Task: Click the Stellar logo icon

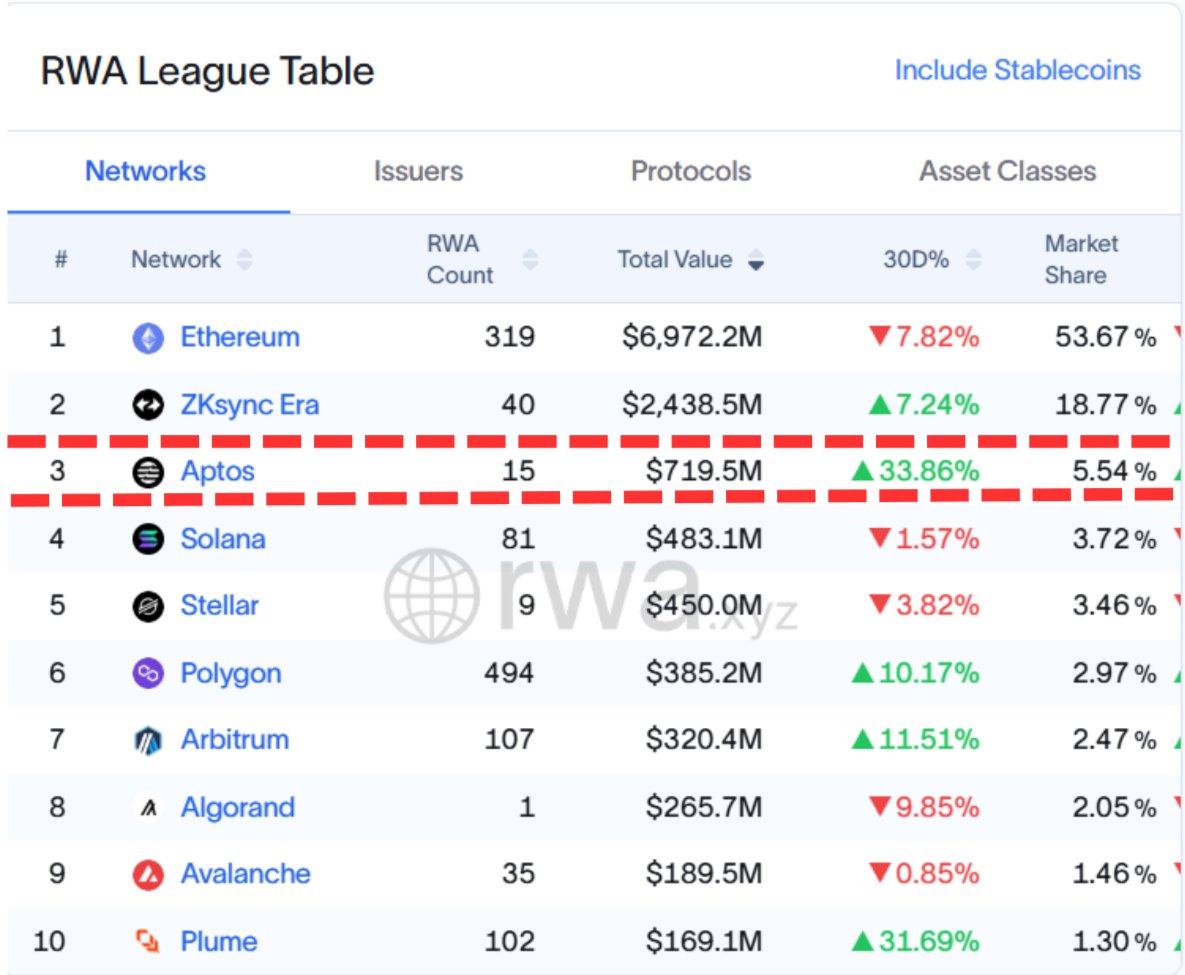Action: 148,606
